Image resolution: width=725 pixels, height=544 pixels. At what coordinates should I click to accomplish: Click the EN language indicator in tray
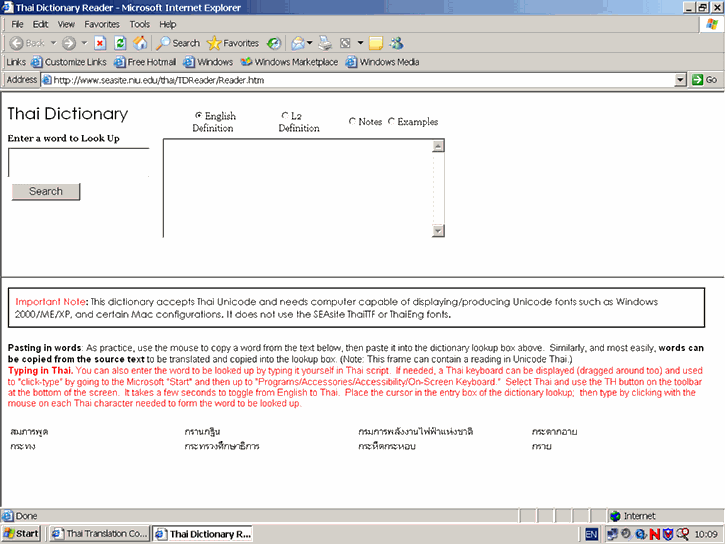pos(591,534)
